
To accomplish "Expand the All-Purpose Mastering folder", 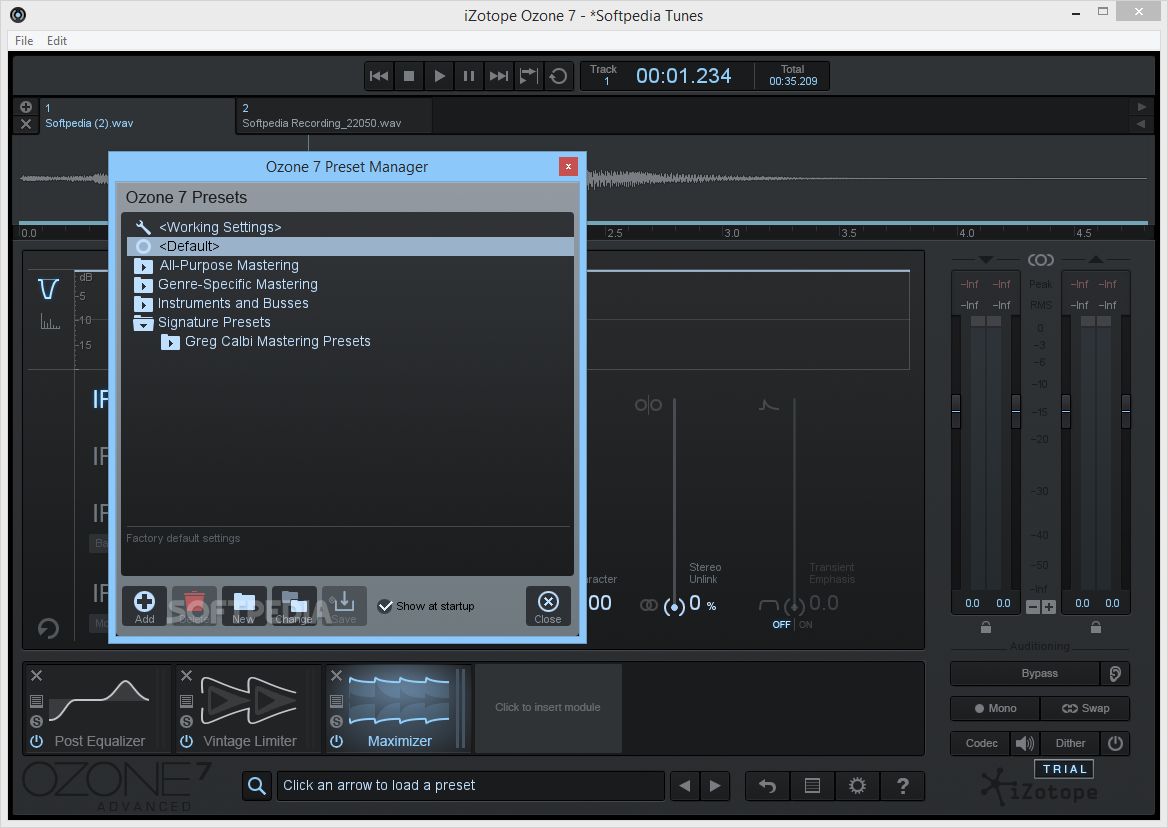I will [x=143, y=266].
